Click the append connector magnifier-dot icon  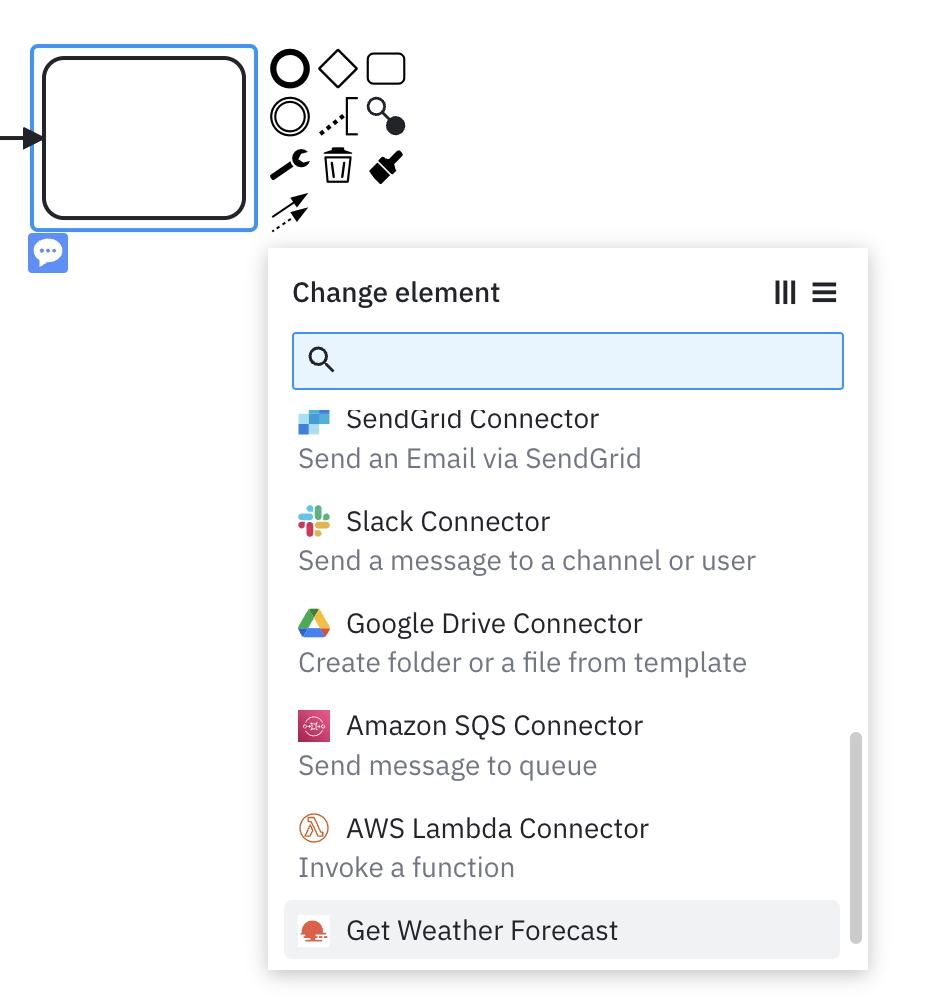pos(386,117)
